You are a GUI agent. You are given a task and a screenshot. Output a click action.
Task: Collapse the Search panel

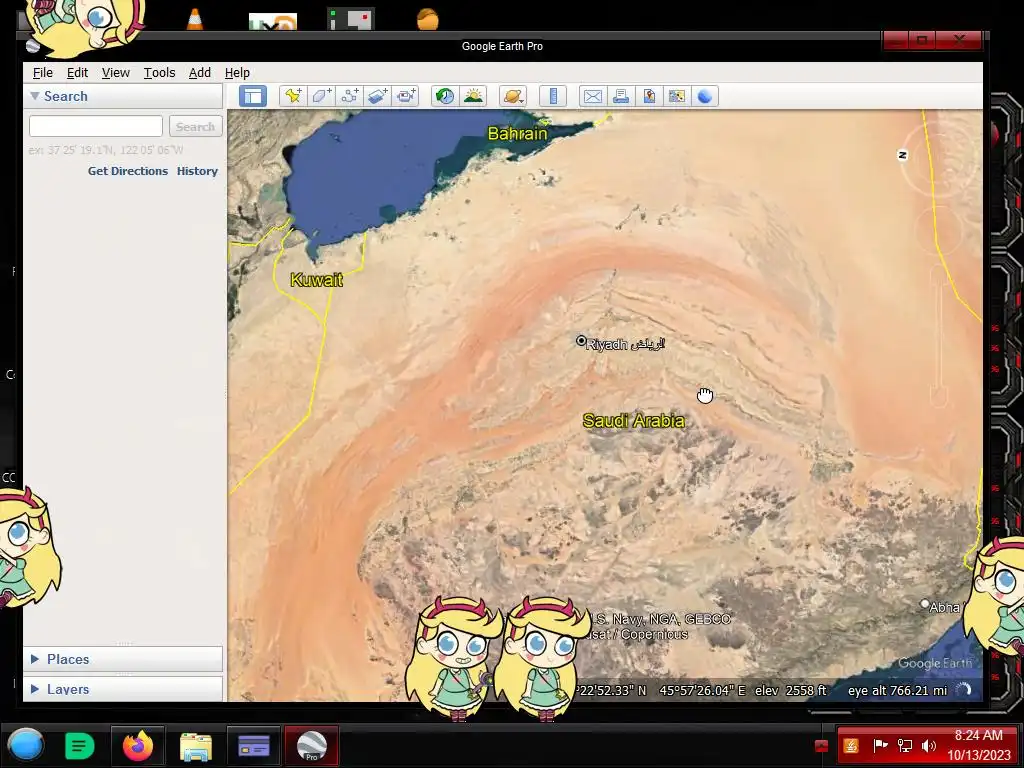[35, 96]
